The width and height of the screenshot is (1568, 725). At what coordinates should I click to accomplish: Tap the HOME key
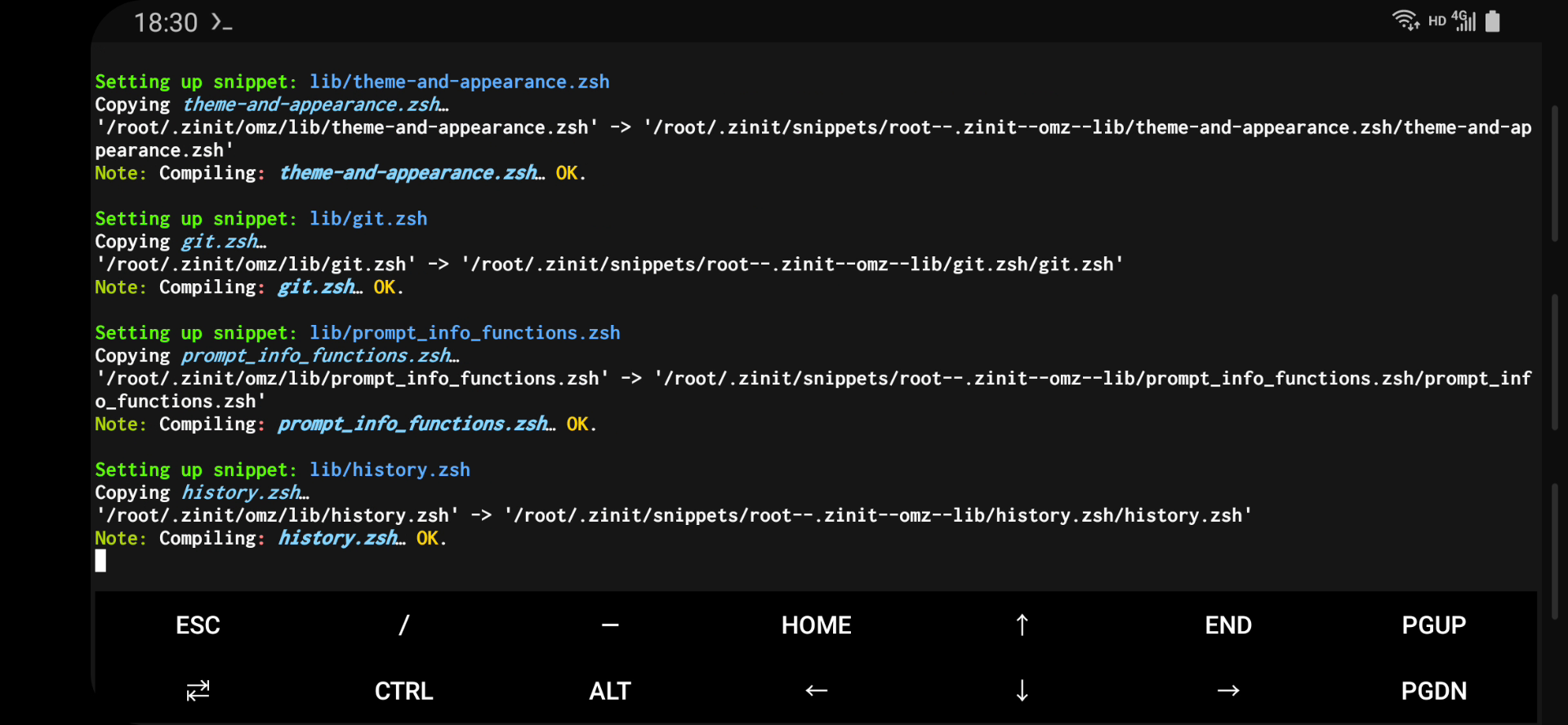pyautogui.click(x=816, y=625)
